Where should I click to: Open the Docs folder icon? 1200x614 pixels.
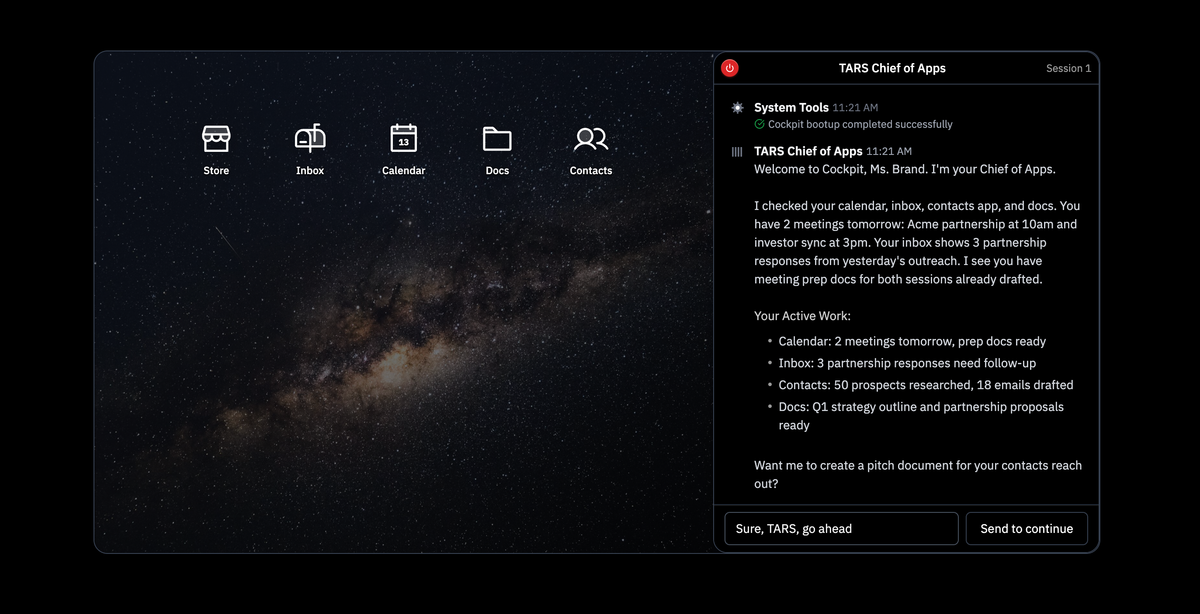497,139
